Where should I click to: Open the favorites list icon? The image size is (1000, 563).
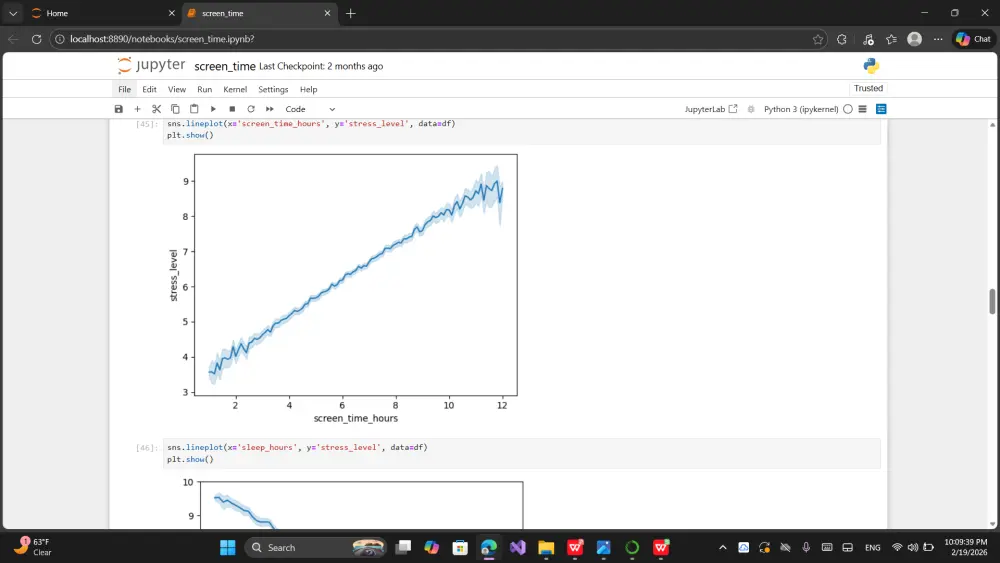(892, 39)
